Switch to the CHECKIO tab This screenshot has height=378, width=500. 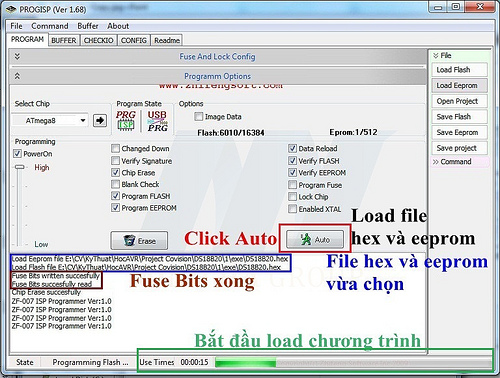tap(98, 41)
